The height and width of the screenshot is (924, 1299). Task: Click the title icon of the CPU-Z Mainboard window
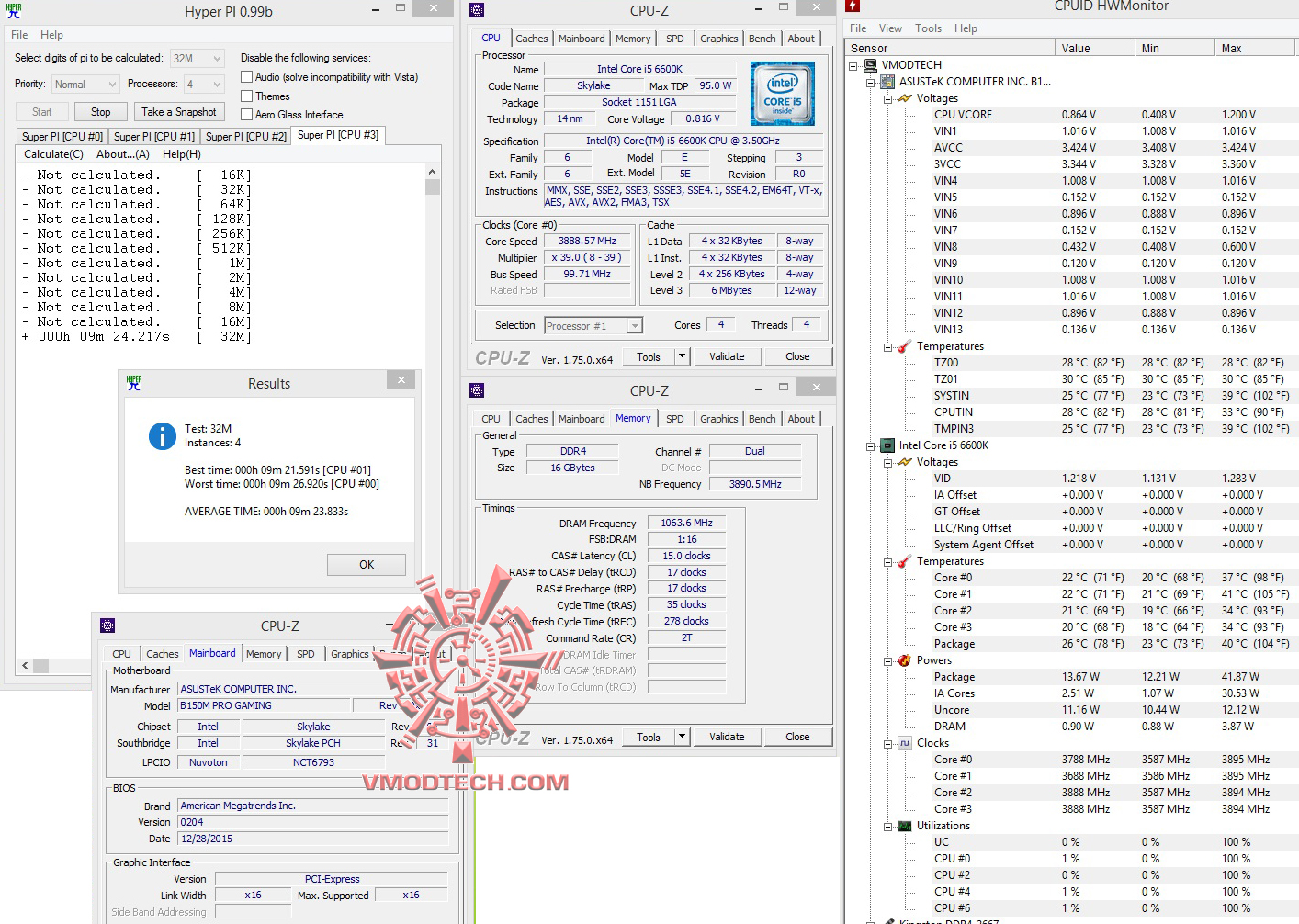[107, 625]
